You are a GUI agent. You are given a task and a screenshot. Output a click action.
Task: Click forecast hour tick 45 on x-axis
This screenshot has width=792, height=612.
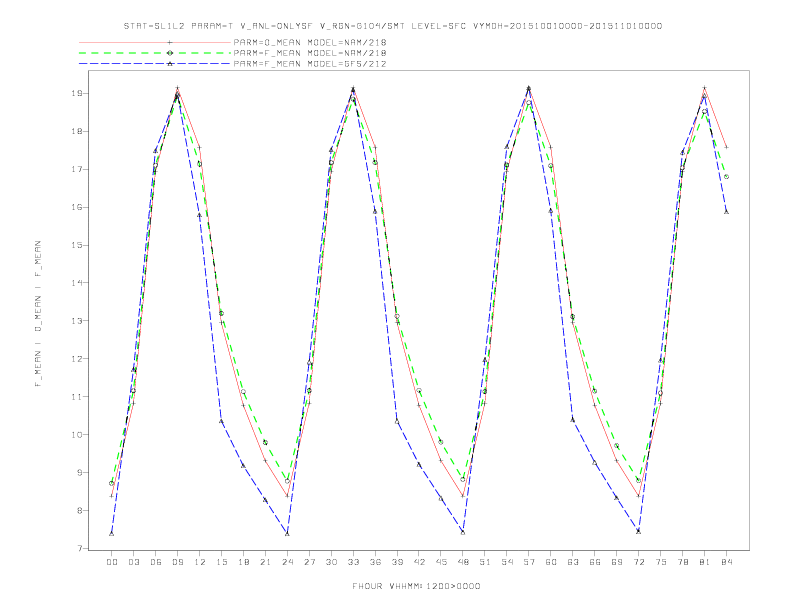click(441, 562)
